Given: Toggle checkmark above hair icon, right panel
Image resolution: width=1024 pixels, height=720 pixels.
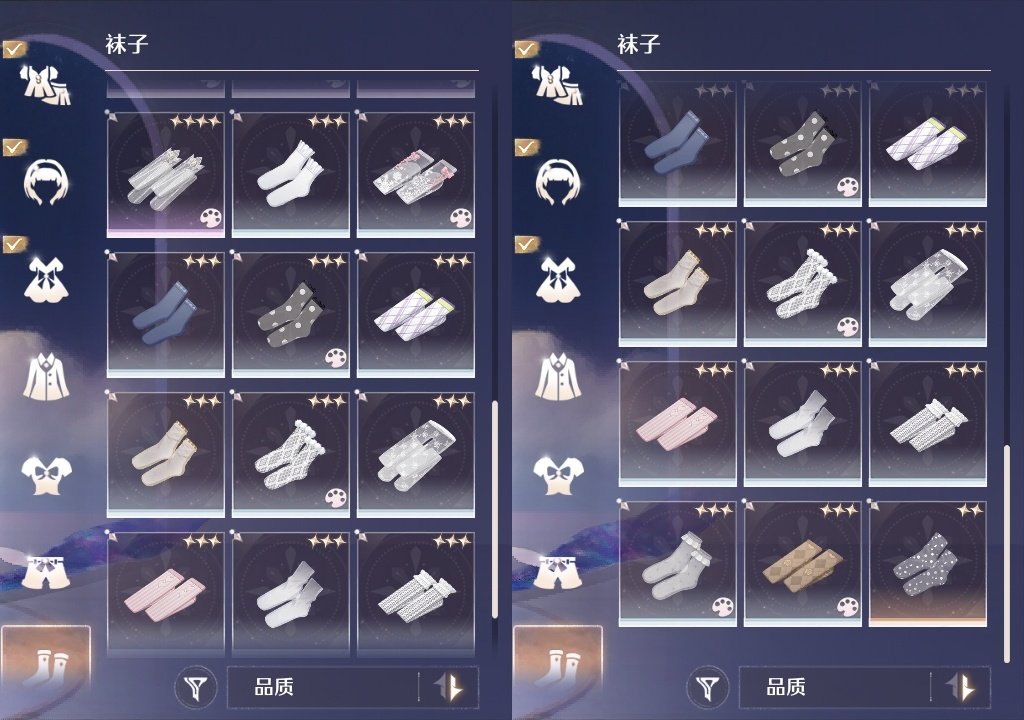Looking at the screenshot, I should 526,147.
